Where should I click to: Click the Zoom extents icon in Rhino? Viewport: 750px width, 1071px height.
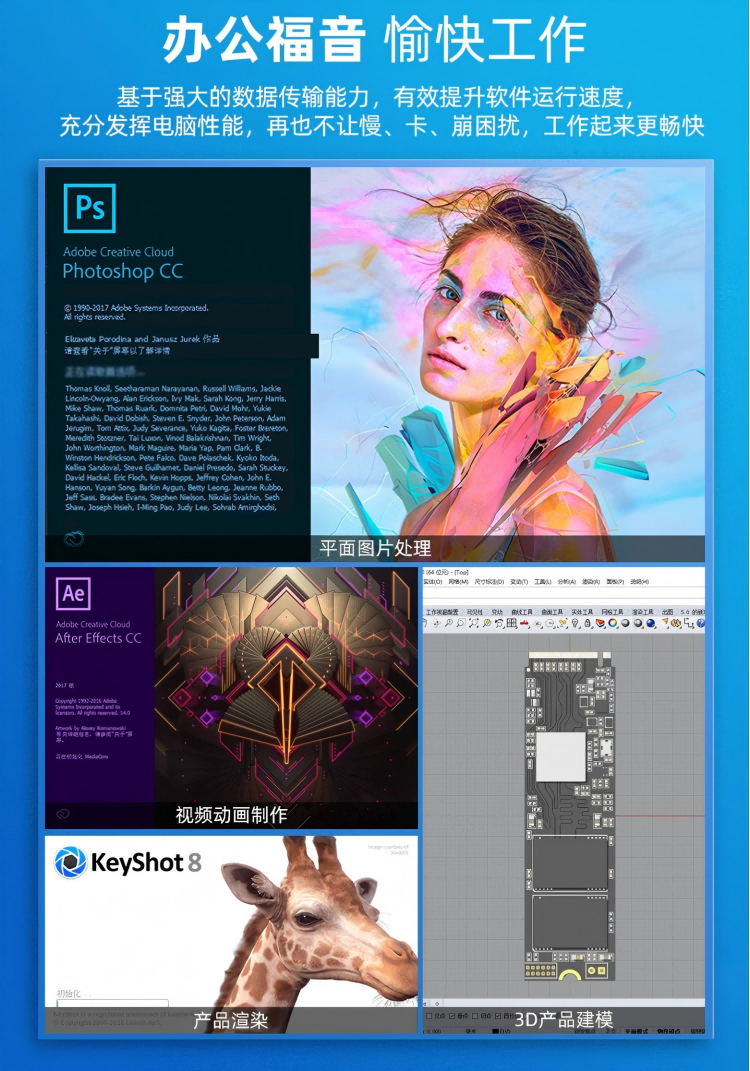tap(473, 623)
